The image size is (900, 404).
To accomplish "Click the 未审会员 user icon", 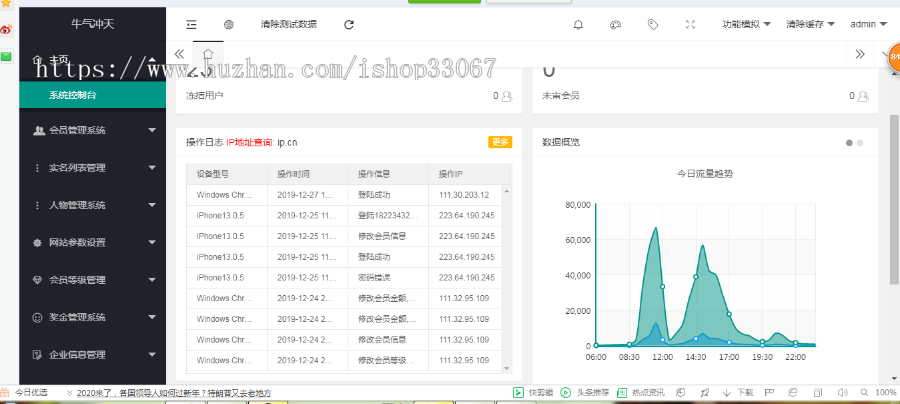I will [x=863, y=96].
